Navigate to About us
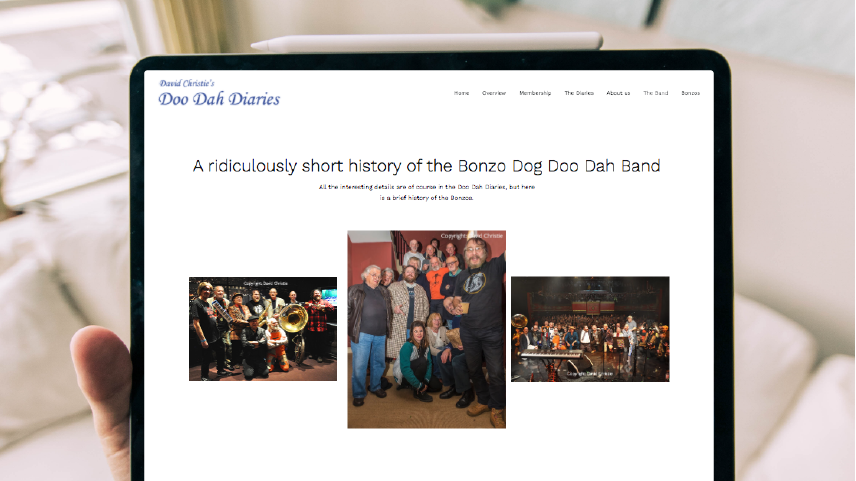Screen dimensions: 856x481 pos(618,93)
